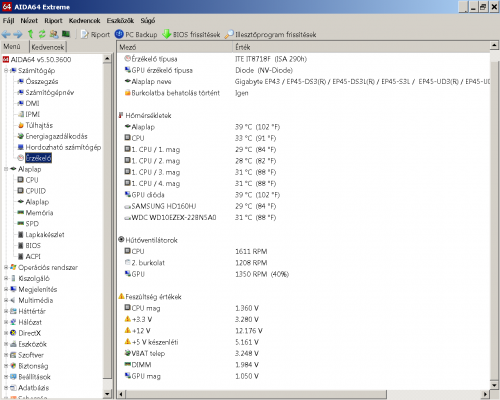Open PC Backup from toolbar
This screenshot has height=400, width=500.
(136, 34)
